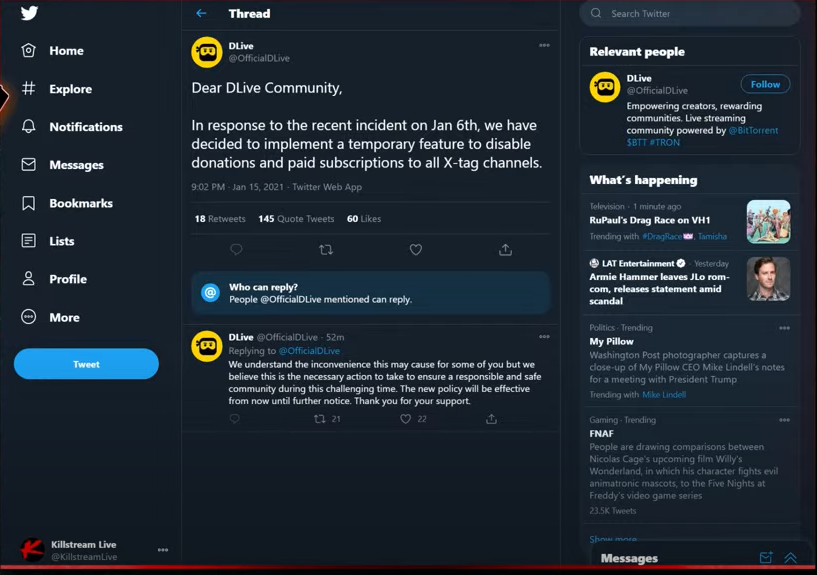
Task: Reply to the main DLive tweet
Action: coord(236,250)
